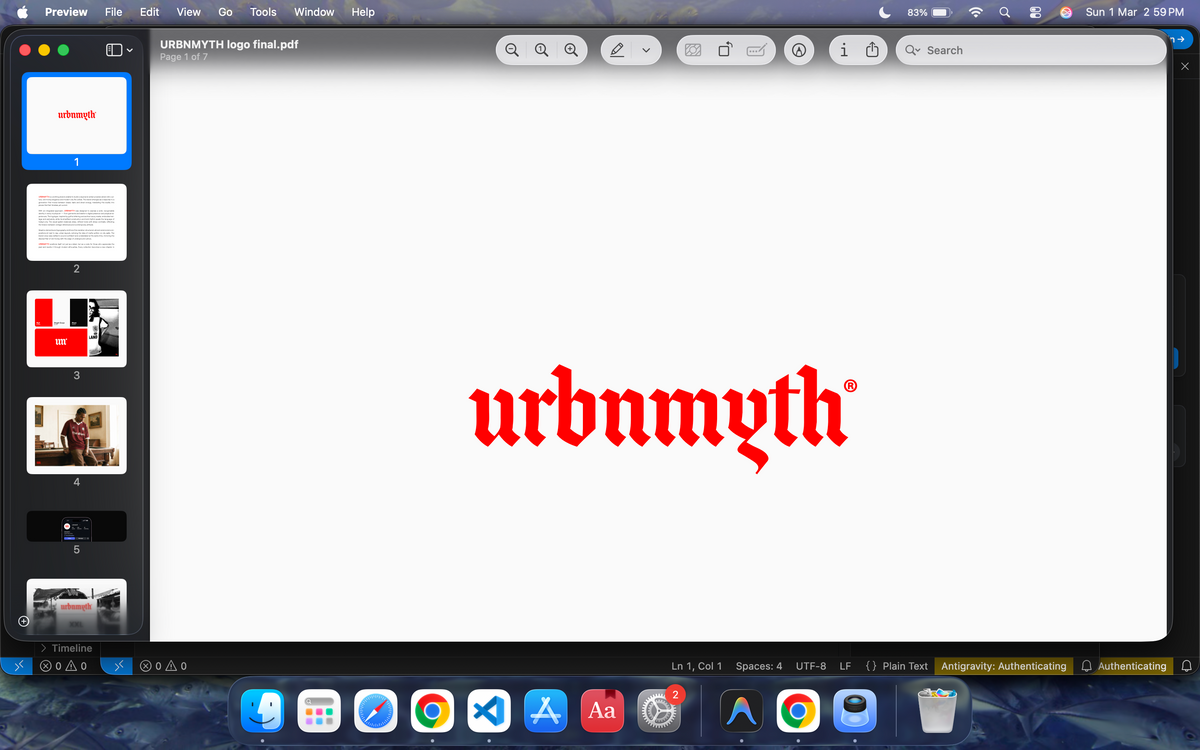Show the Markup toolbar via circled pen icon
The height and width of the screenshot is (750, 1200).
799,50
